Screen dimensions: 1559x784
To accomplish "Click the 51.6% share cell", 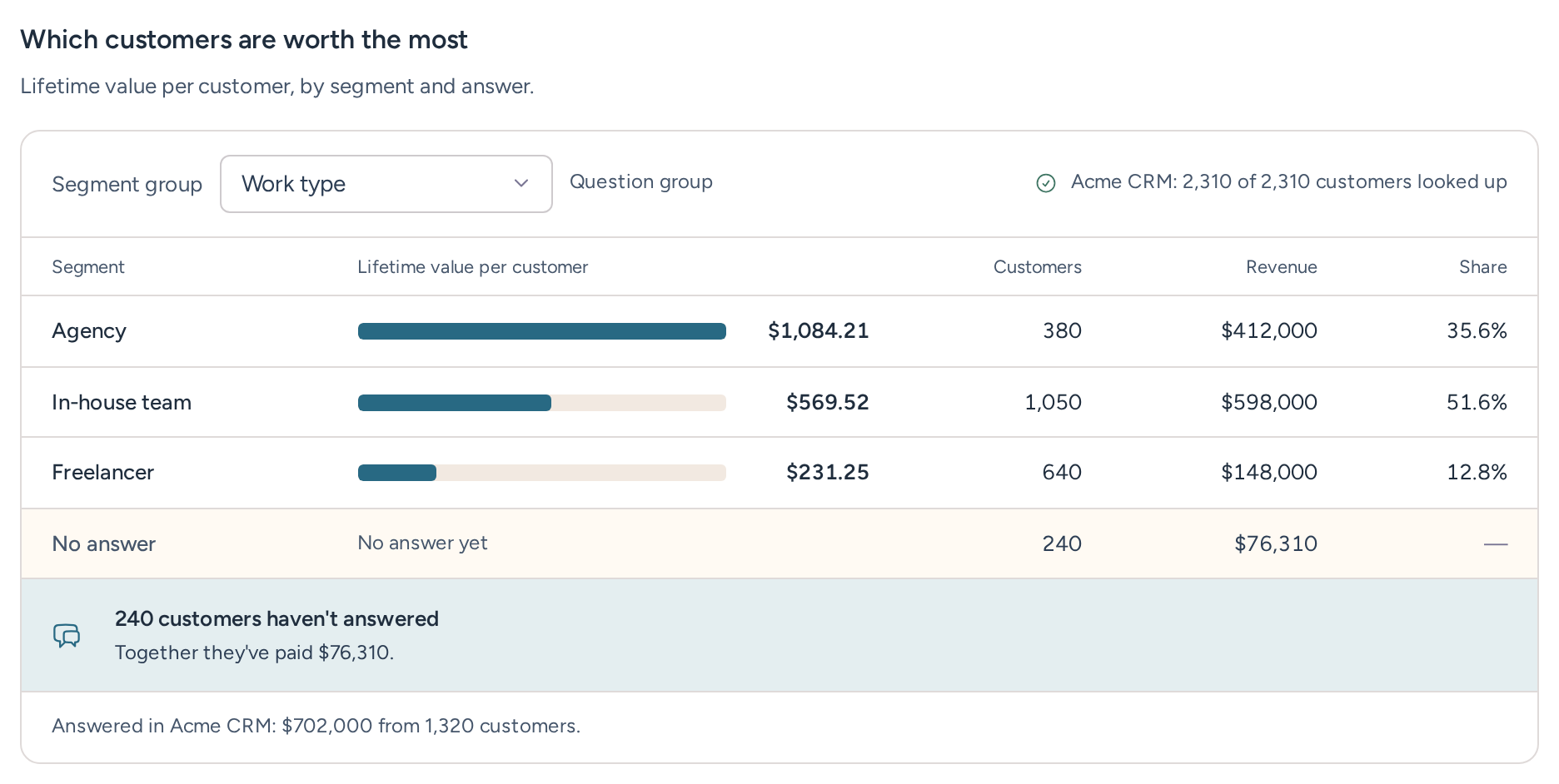I will [1477, 402].
